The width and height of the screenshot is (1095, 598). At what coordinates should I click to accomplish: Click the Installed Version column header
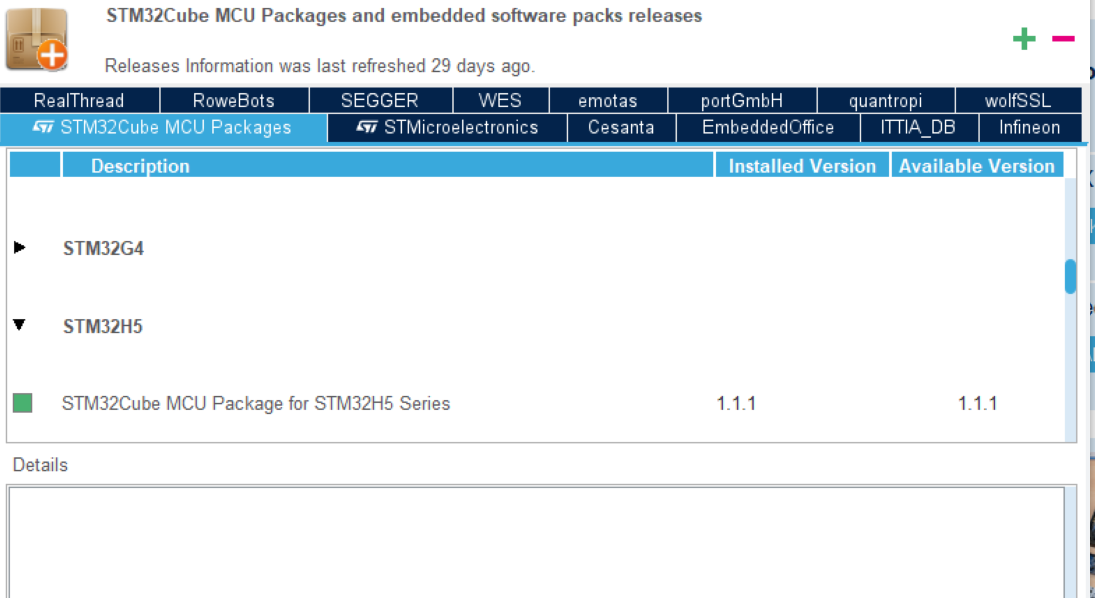798,166
